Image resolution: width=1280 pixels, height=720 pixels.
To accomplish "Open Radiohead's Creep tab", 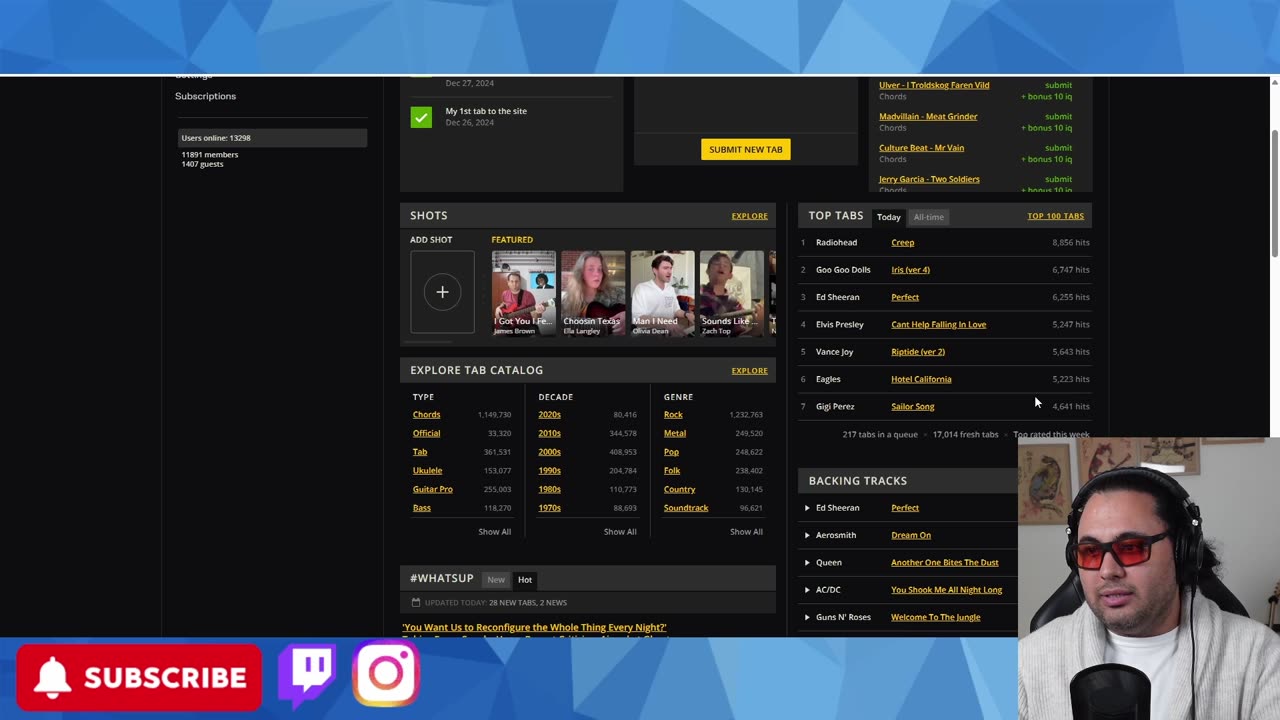I will tap(902, 242).
